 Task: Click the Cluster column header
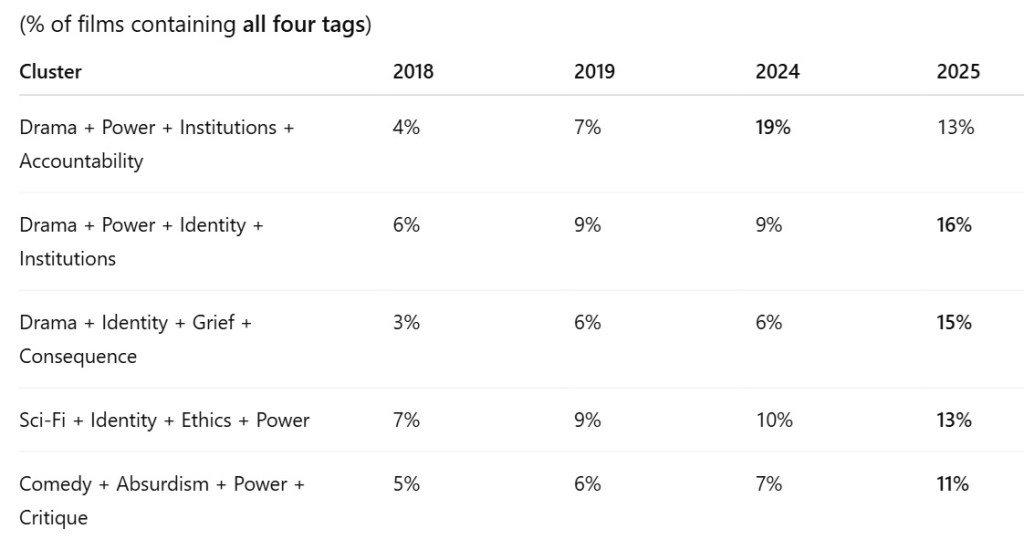[50, 71]
